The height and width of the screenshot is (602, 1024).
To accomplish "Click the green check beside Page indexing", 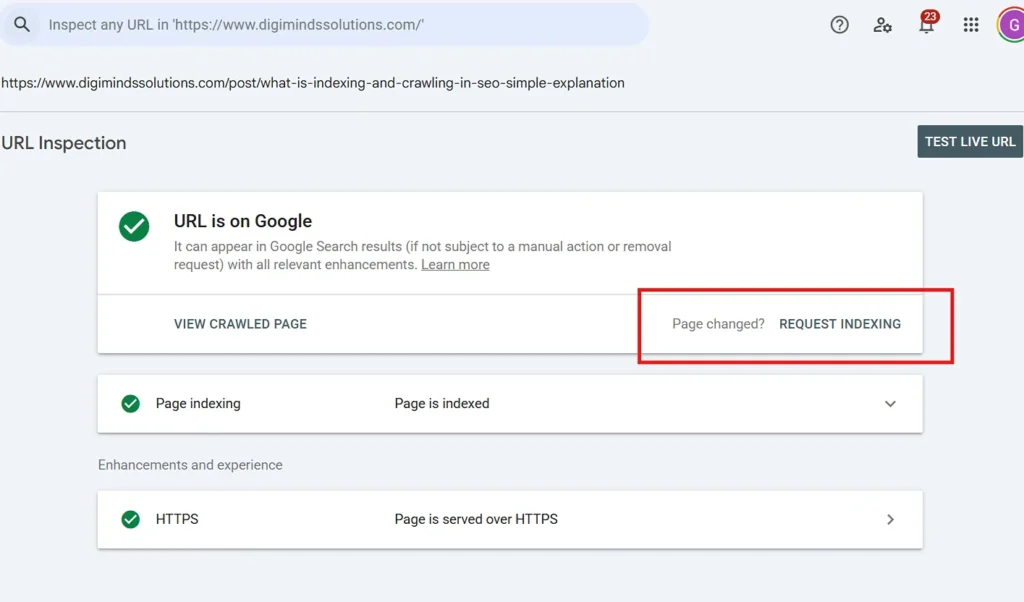I will 131,404.
